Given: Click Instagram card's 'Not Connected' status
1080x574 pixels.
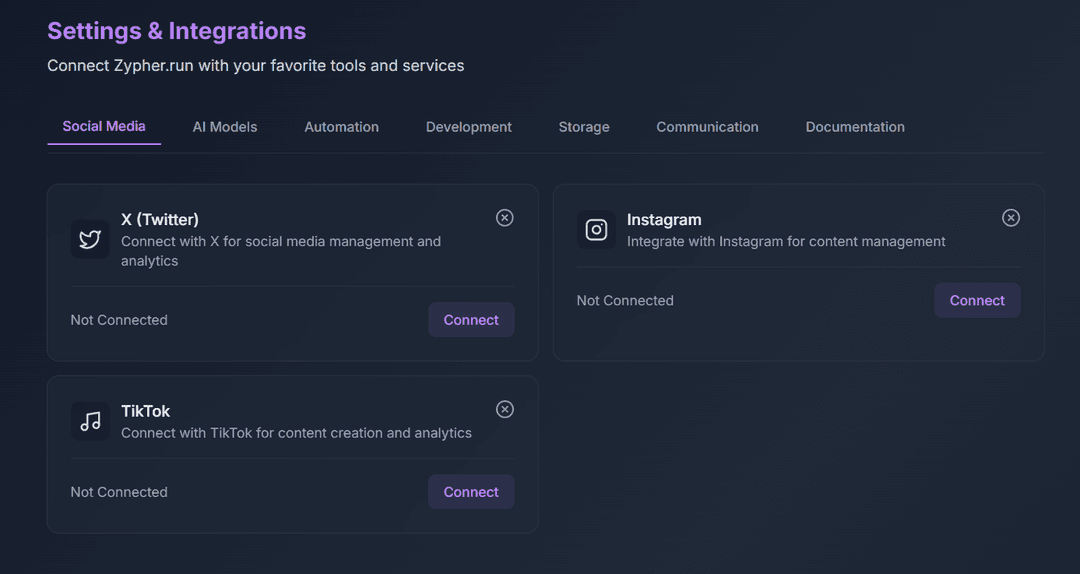Looking at the screenshot, I should point(625,300).
